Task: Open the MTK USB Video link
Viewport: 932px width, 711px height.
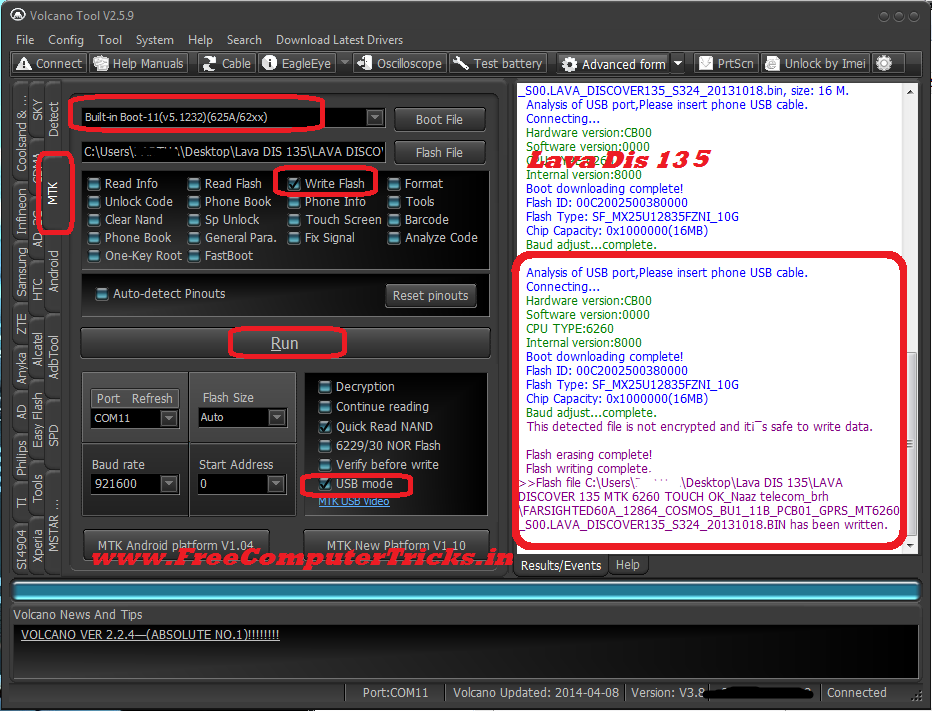Action: click(x=354, y=502)
